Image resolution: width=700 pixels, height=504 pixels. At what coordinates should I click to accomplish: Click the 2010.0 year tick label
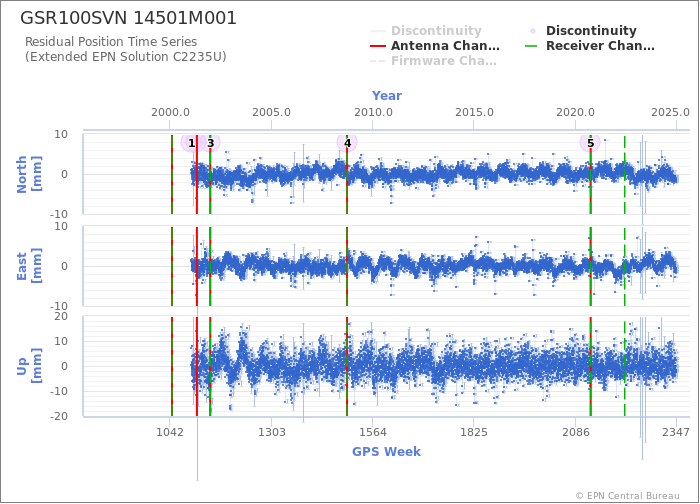tap(373, 112)
